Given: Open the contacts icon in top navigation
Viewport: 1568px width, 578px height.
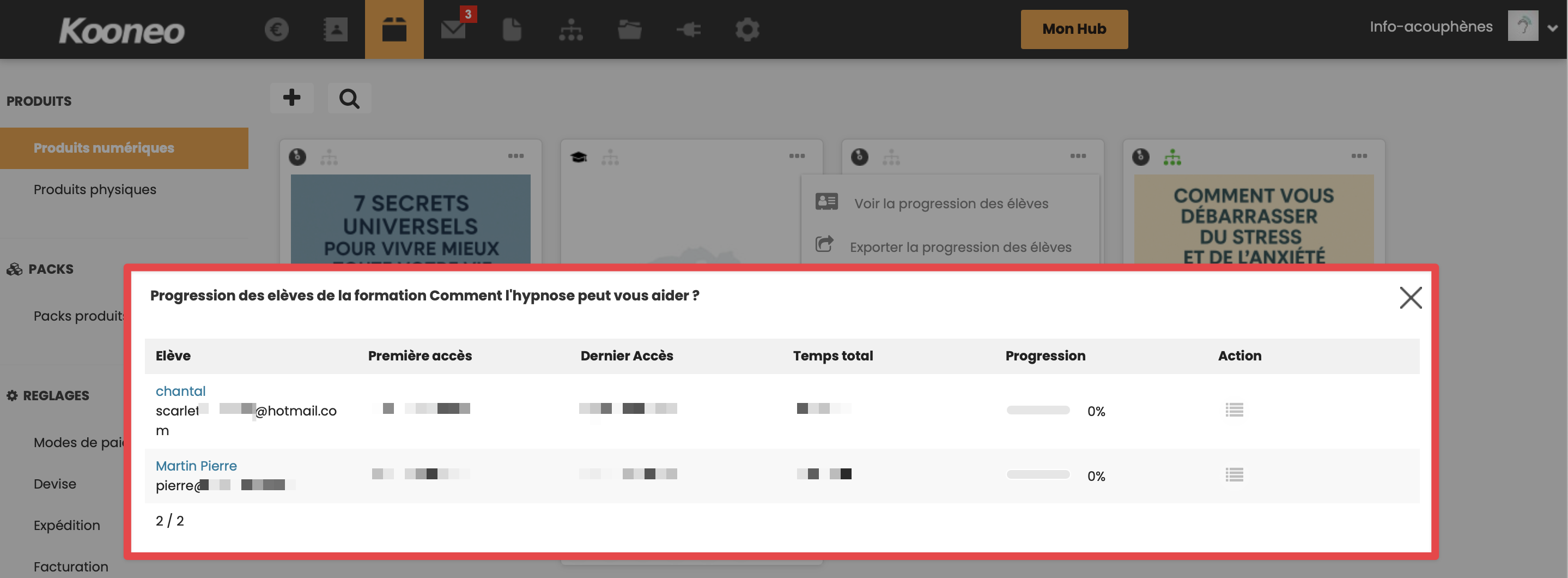Looking at the screenshot, I should (335, 29).
